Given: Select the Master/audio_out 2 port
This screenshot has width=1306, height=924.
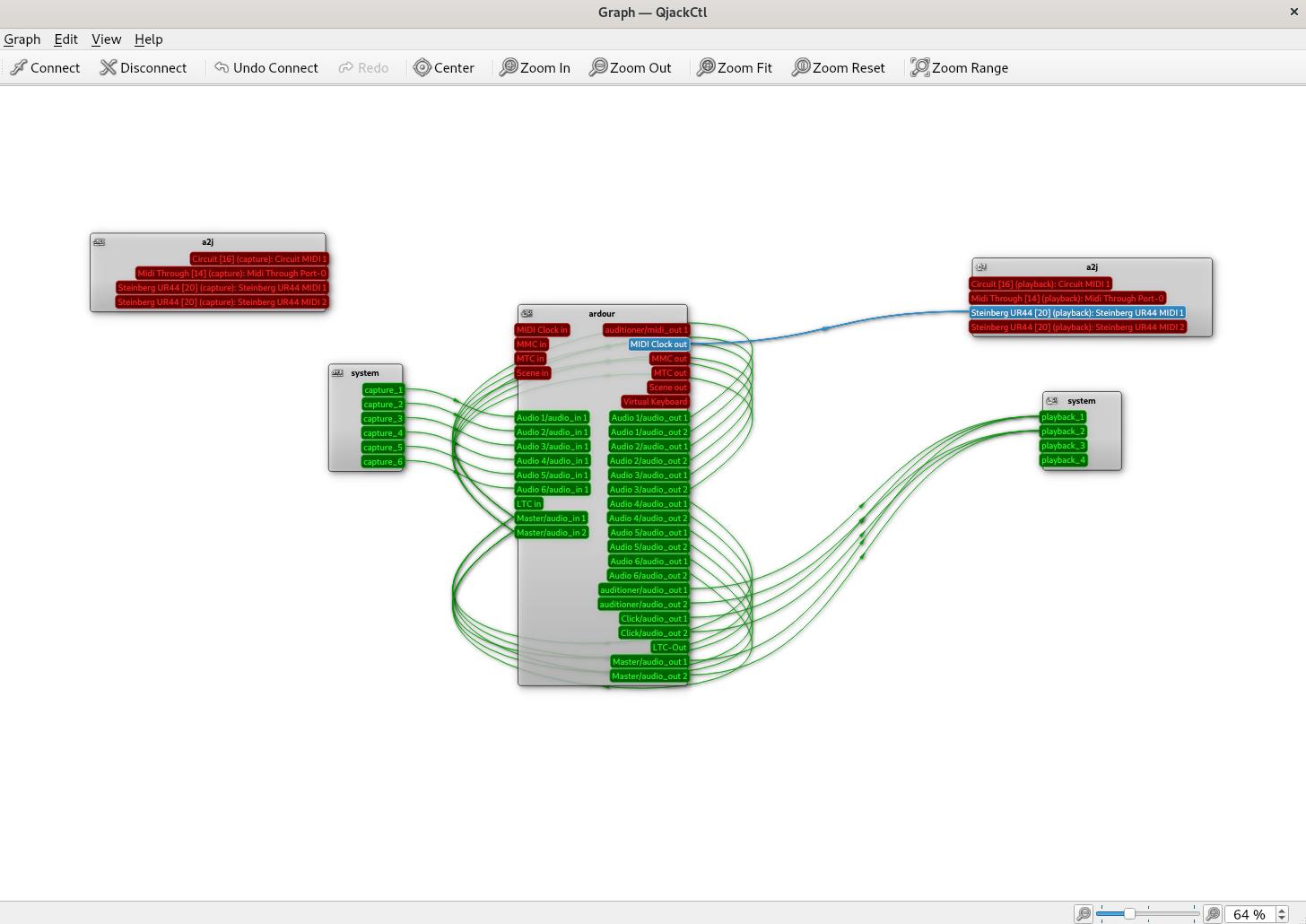Looking at the screenshot, I should 649,676.
